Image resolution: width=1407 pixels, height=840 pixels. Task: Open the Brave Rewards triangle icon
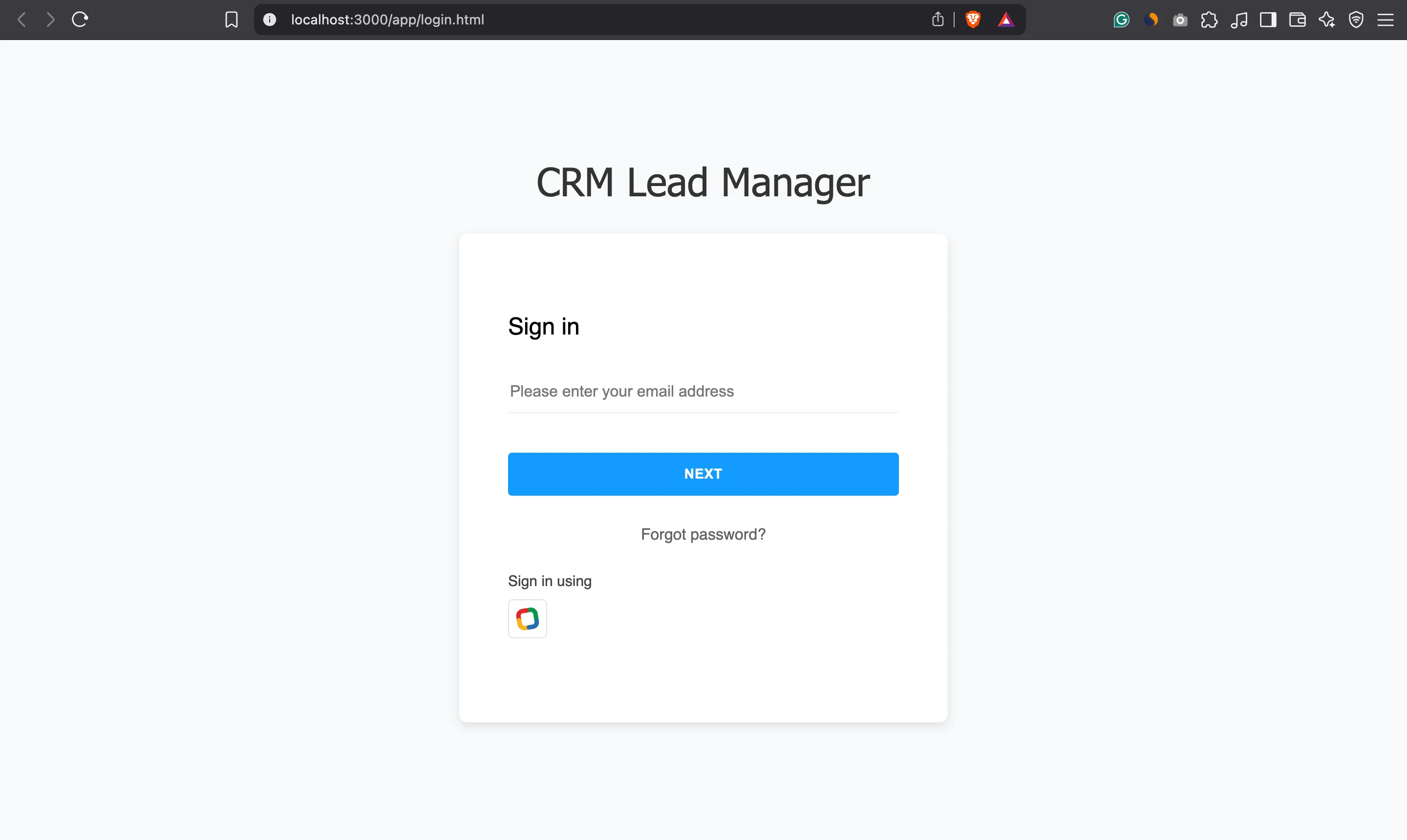pos(1005,20)
